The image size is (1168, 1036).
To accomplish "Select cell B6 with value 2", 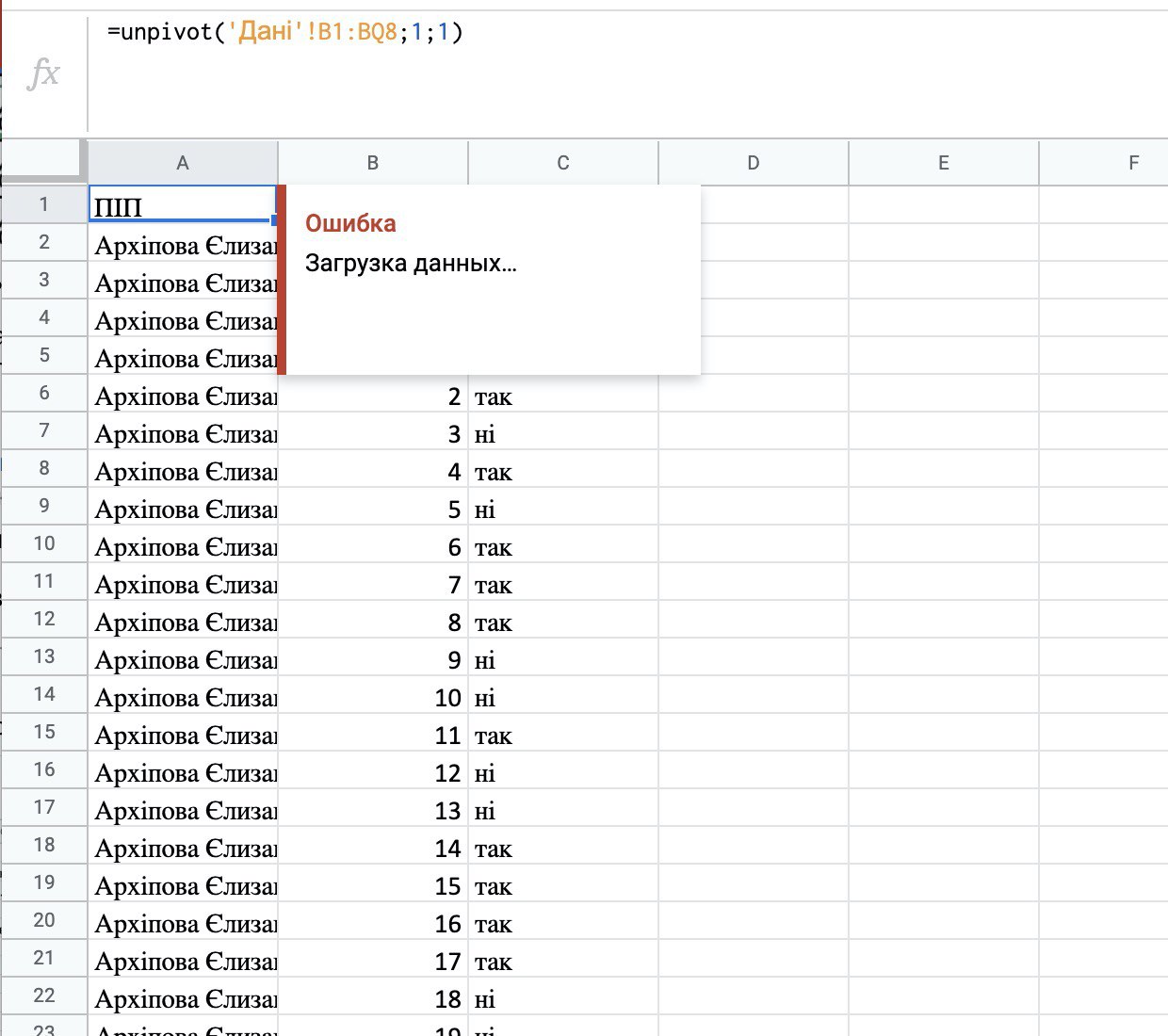I will tap(373, 397).
